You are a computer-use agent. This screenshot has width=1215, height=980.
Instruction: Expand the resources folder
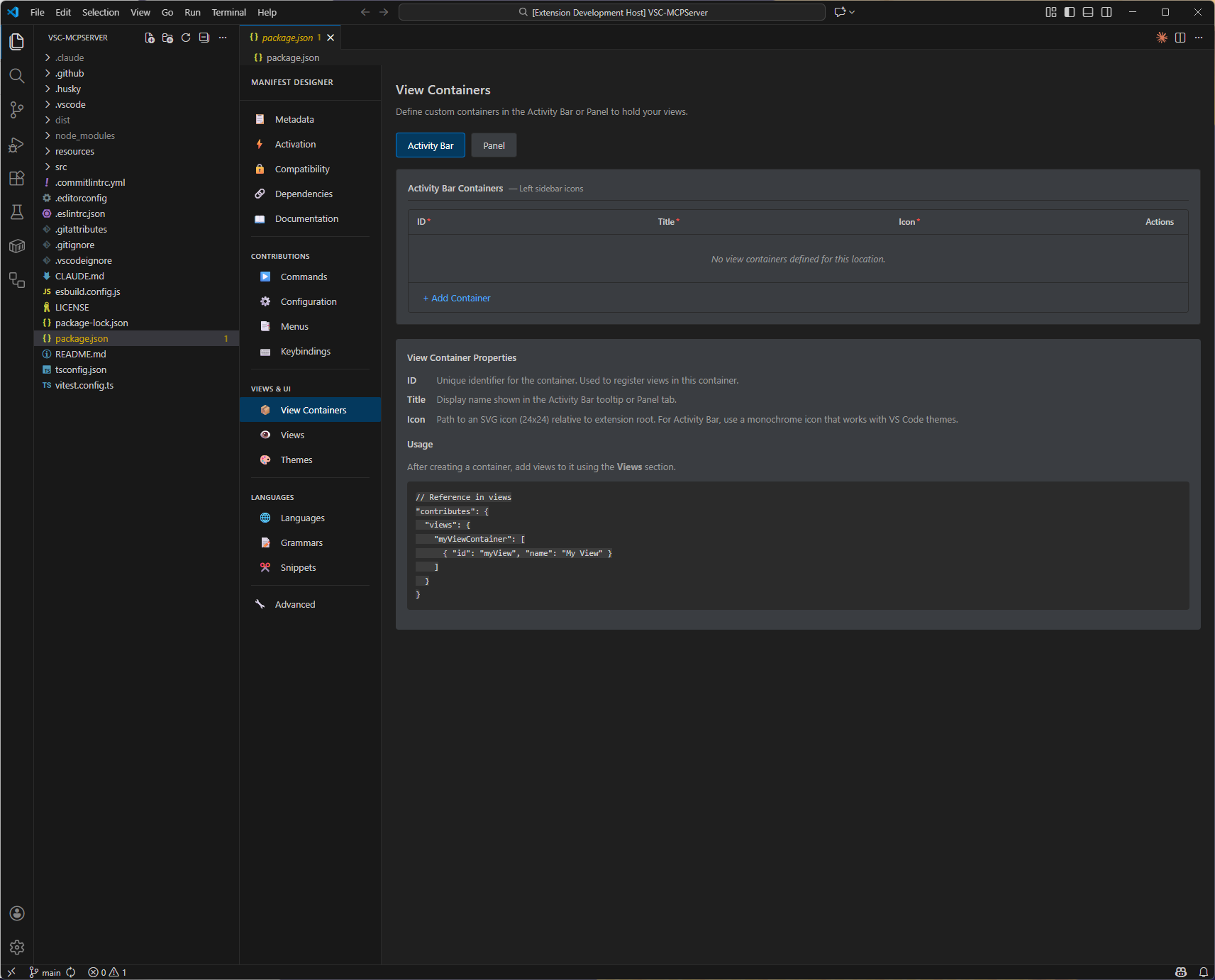[74, 151]
